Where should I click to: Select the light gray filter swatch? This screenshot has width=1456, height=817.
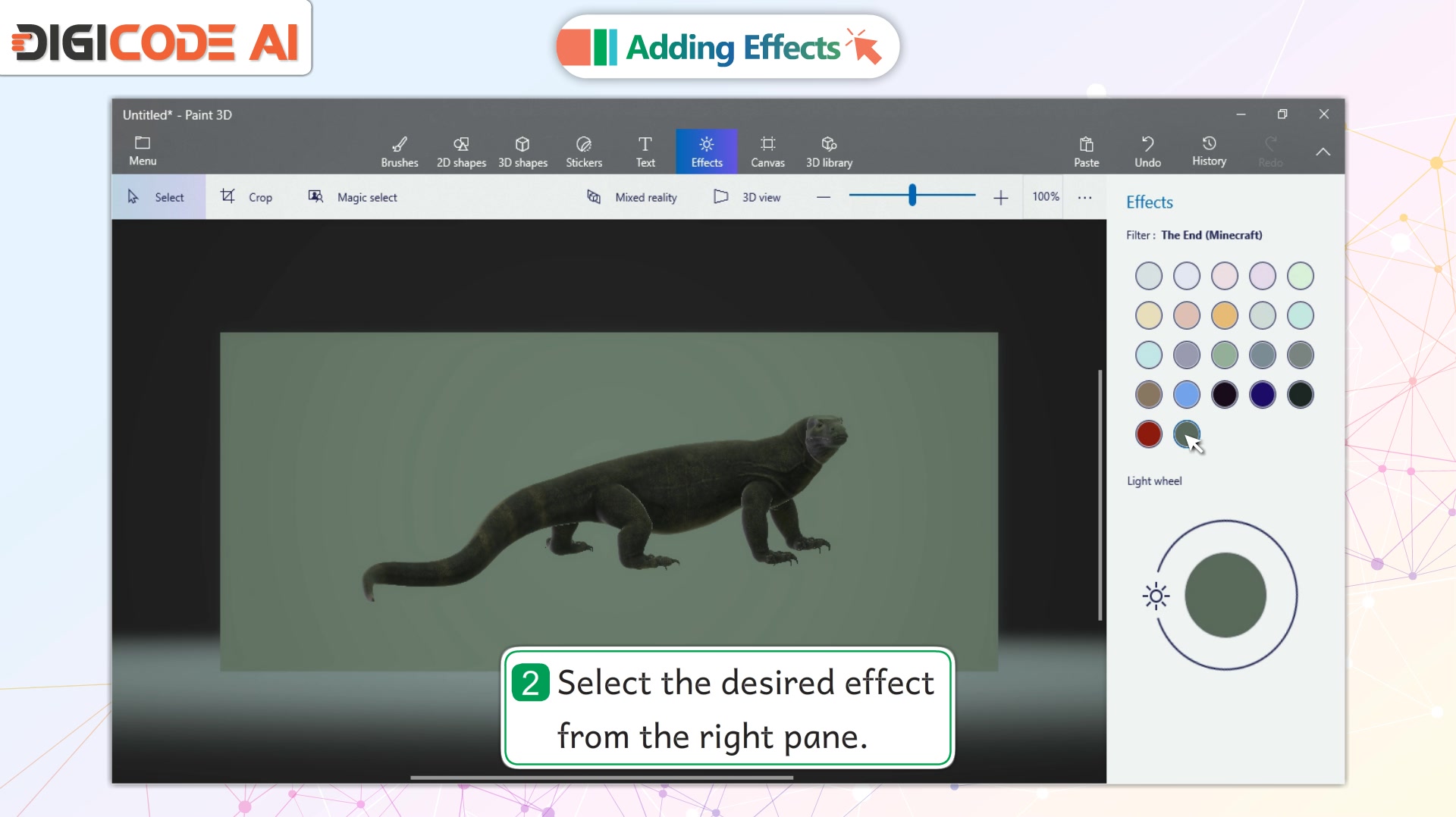[x=1149, y=276]
